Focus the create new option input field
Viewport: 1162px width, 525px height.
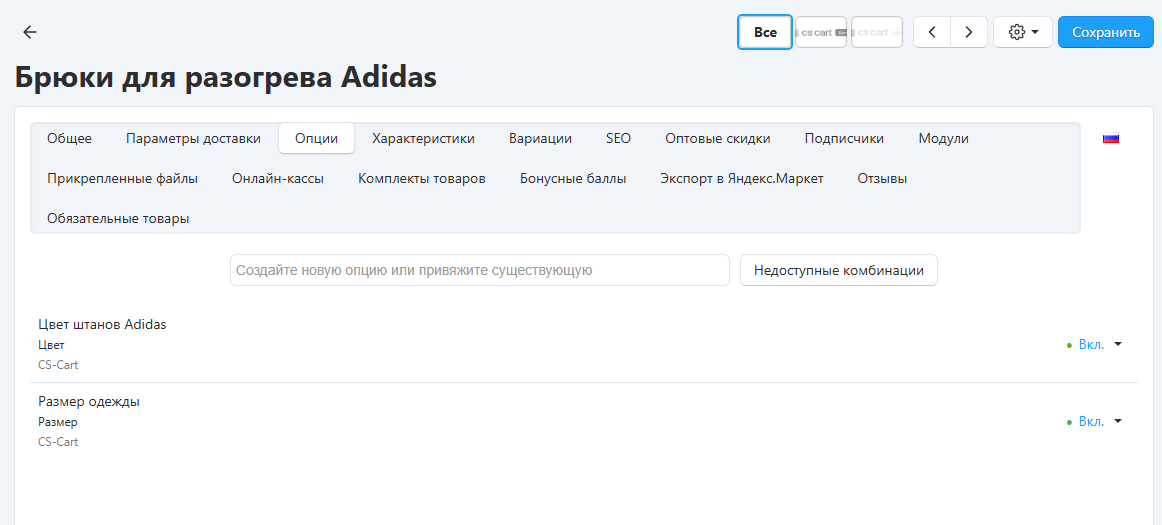click(479, 270)
